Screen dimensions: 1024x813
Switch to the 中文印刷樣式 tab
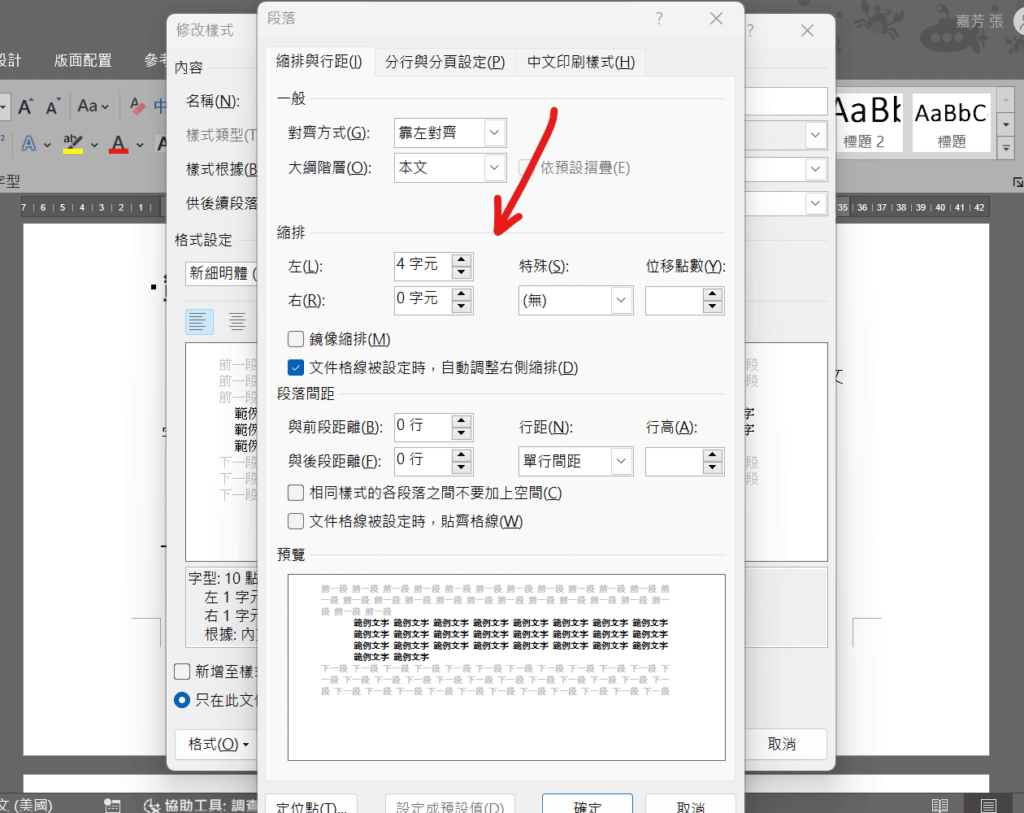[x=581, y=62]
